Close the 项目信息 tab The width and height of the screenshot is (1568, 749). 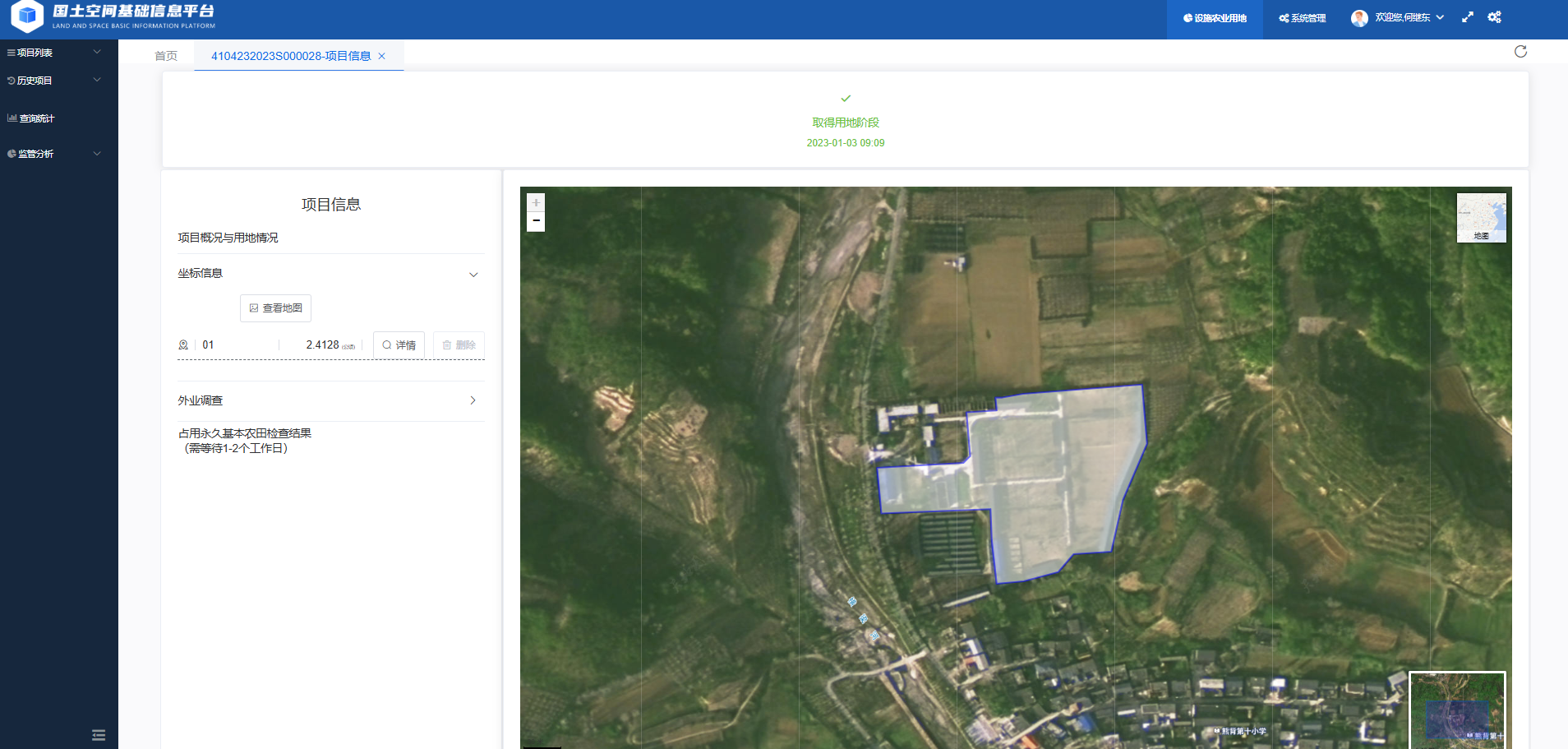coord(381,56)
